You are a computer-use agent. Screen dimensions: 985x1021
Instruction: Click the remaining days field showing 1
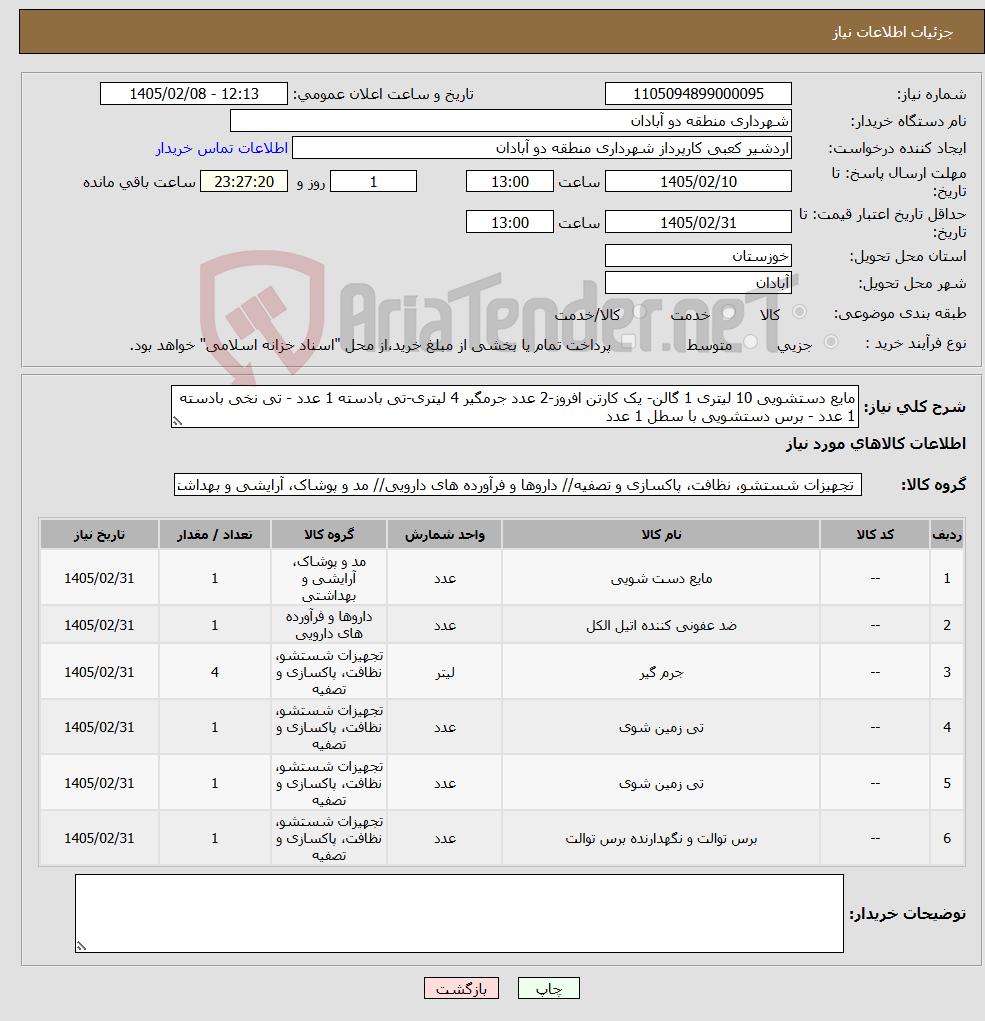pyautogui.click(x=373, y=182)
